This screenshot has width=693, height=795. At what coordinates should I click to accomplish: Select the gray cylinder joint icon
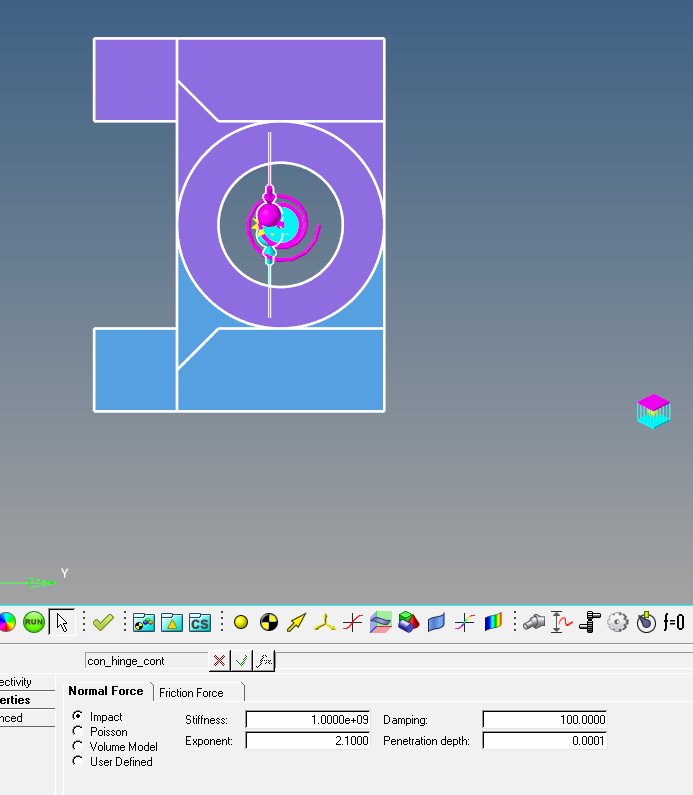point(534,622)
